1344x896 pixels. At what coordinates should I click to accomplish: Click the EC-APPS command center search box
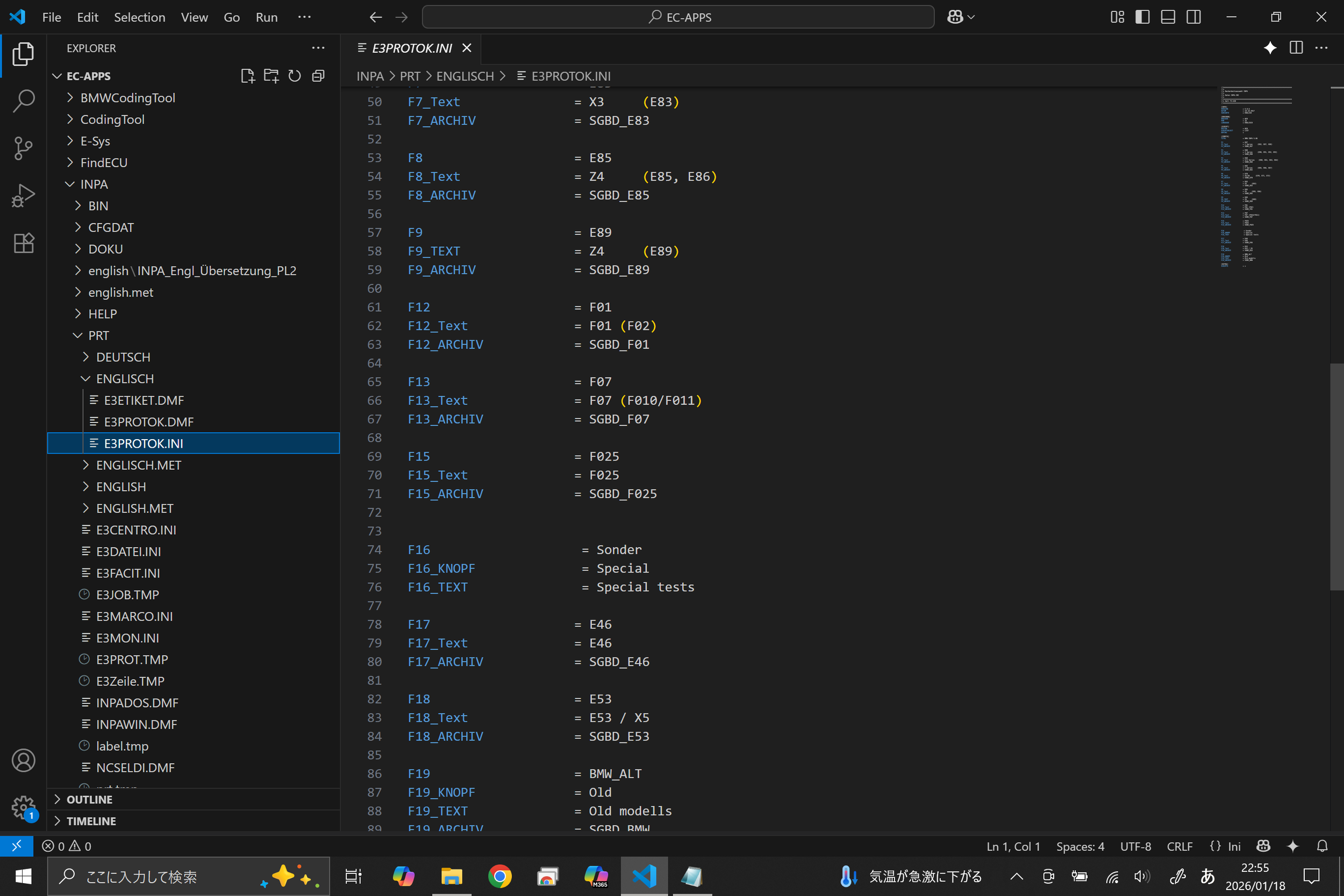coord(678,17)
